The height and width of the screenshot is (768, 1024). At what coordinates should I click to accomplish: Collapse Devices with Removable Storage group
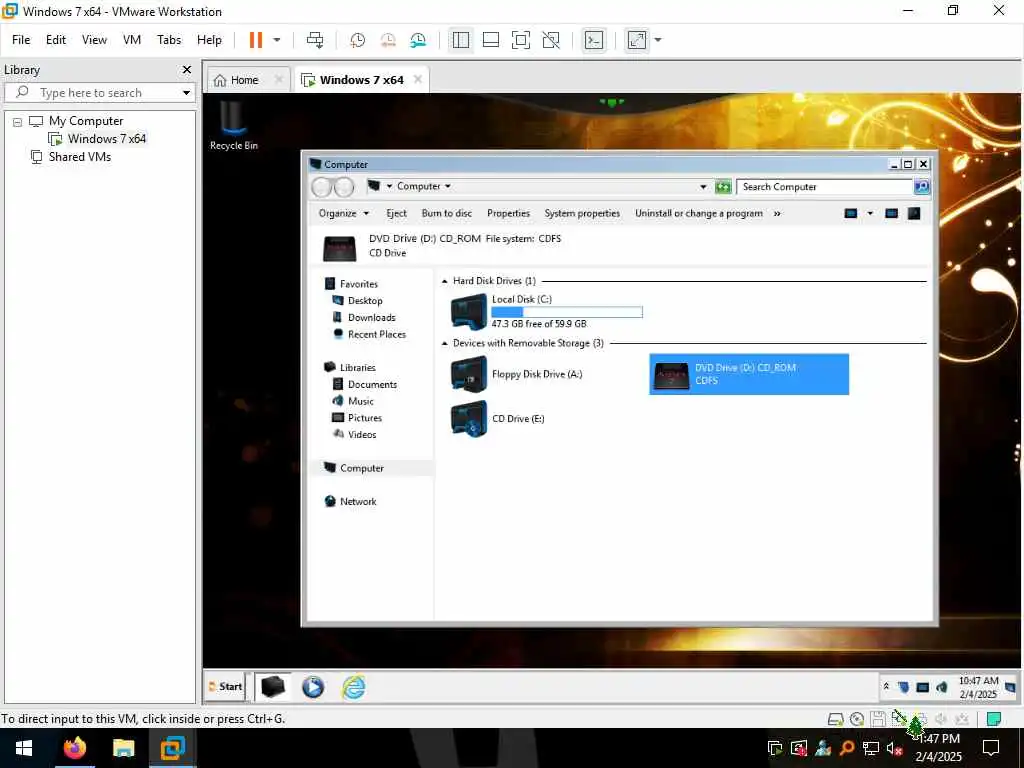(x=445, y=344)
